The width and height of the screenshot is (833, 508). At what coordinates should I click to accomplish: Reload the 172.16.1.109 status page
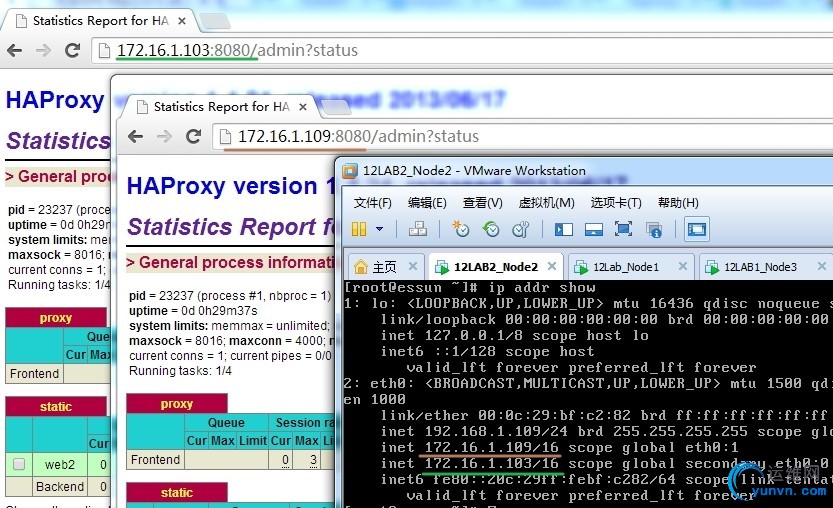pos(193,137)
